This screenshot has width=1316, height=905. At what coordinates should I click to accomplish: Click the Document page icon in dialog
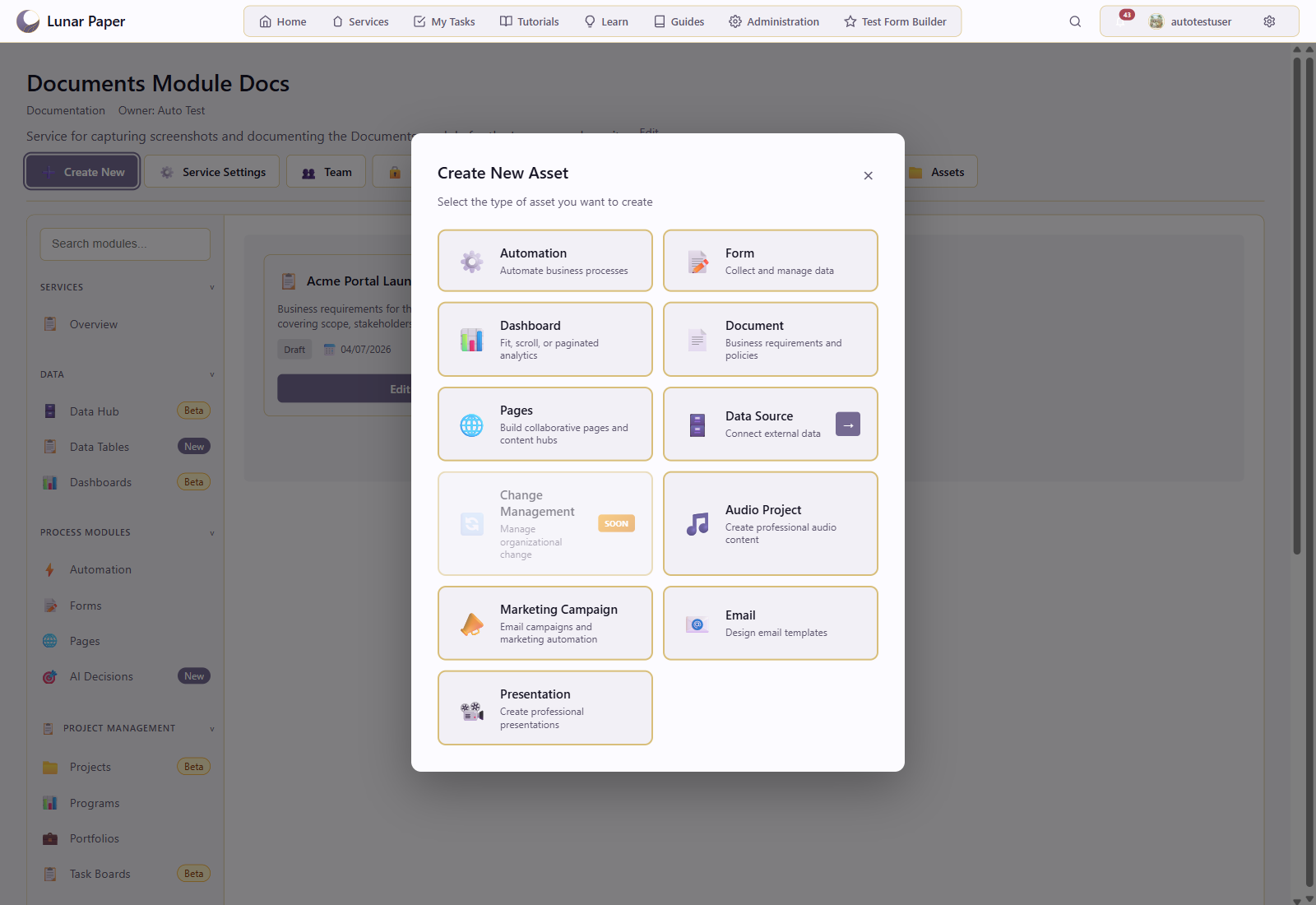pyautogui.click(x=697, y=340)
